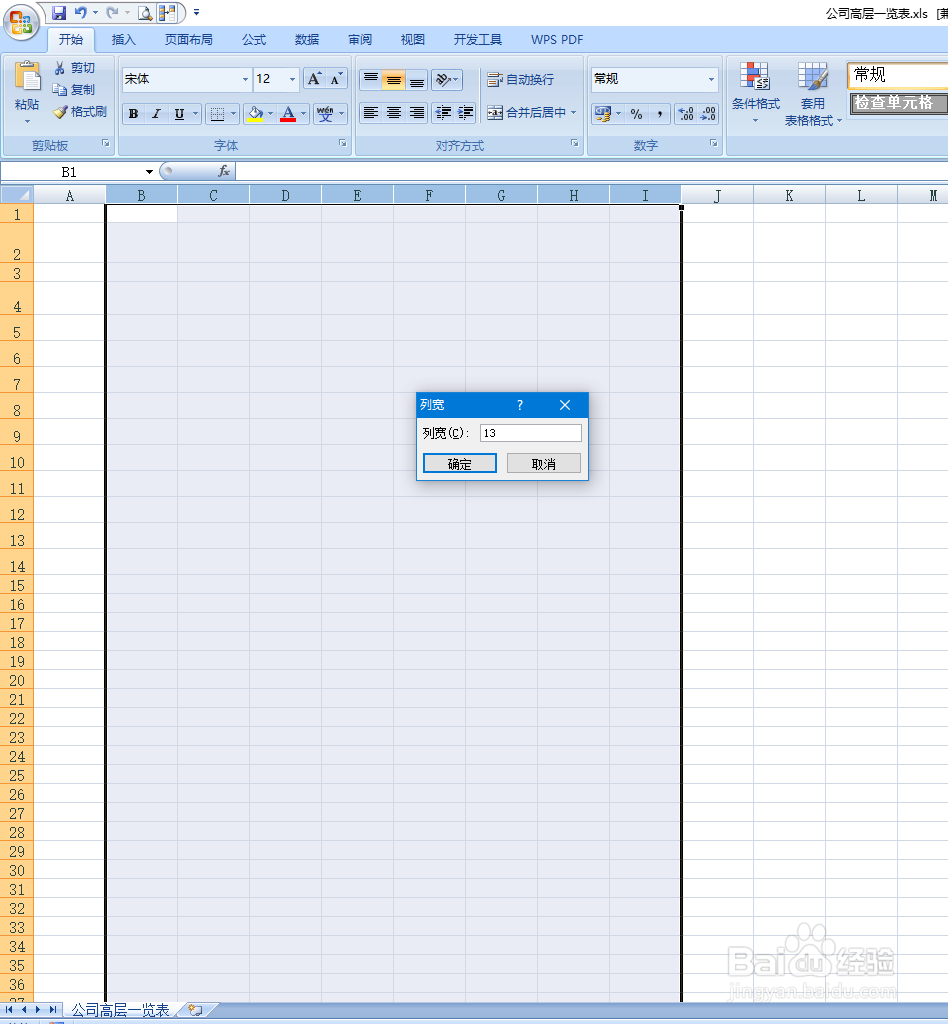This screenshot has width=948, height=1024.
Task: Click the fx insert function button
Action: coord(224,171)
